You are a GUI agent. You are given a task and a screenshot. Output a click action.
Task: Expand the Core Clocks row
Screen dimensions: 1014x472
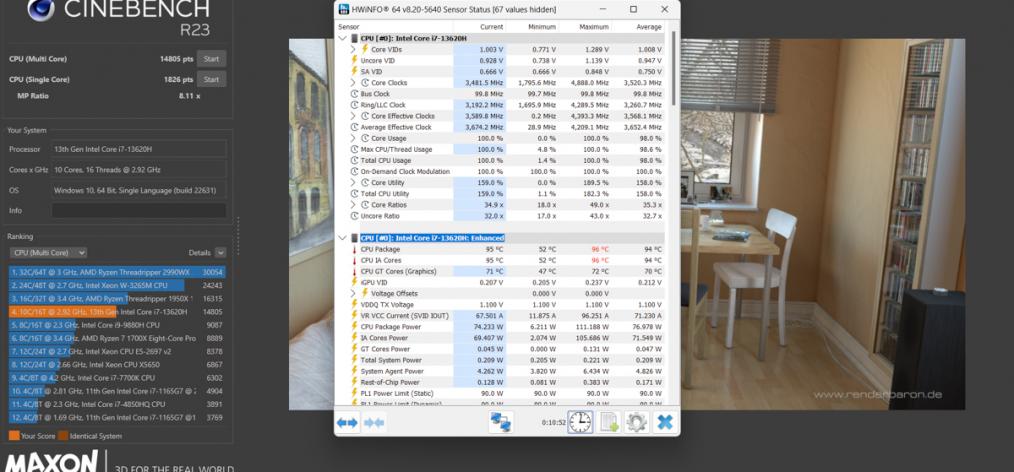353,83
